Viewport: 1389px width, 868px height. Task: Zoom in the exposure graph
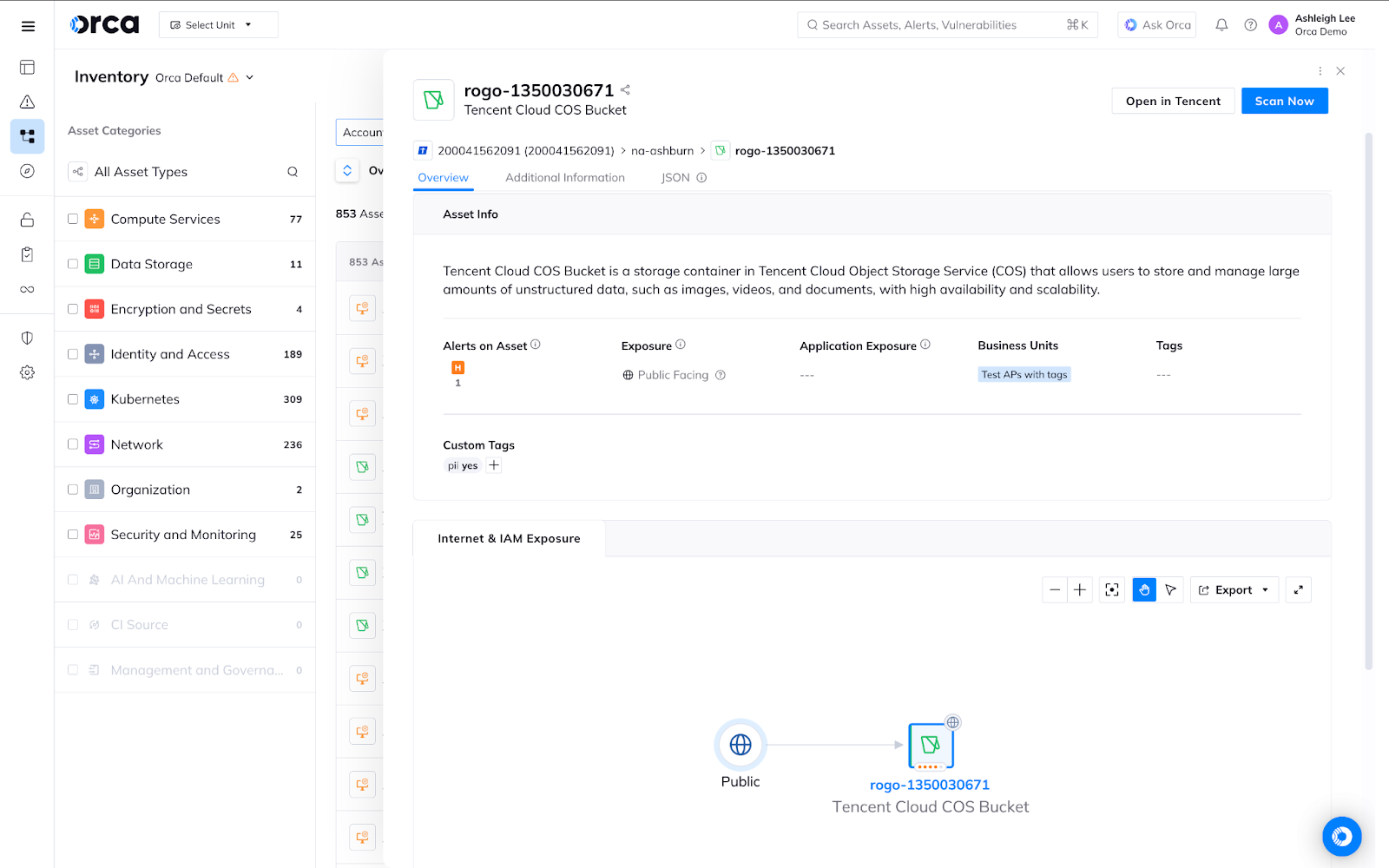point(1080,590)
